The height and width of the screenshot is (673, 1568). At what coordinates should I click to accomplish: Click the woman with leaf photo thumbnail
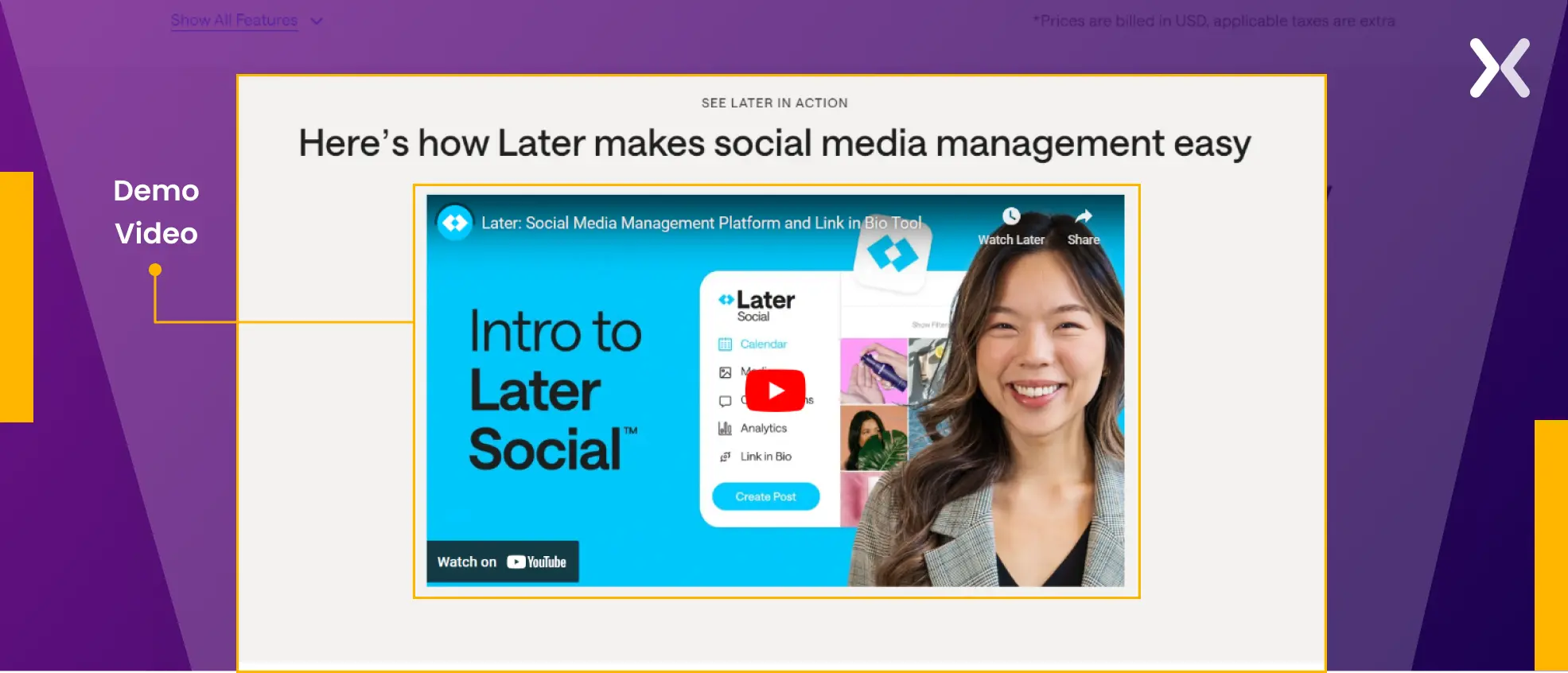(x=874, y=438)
